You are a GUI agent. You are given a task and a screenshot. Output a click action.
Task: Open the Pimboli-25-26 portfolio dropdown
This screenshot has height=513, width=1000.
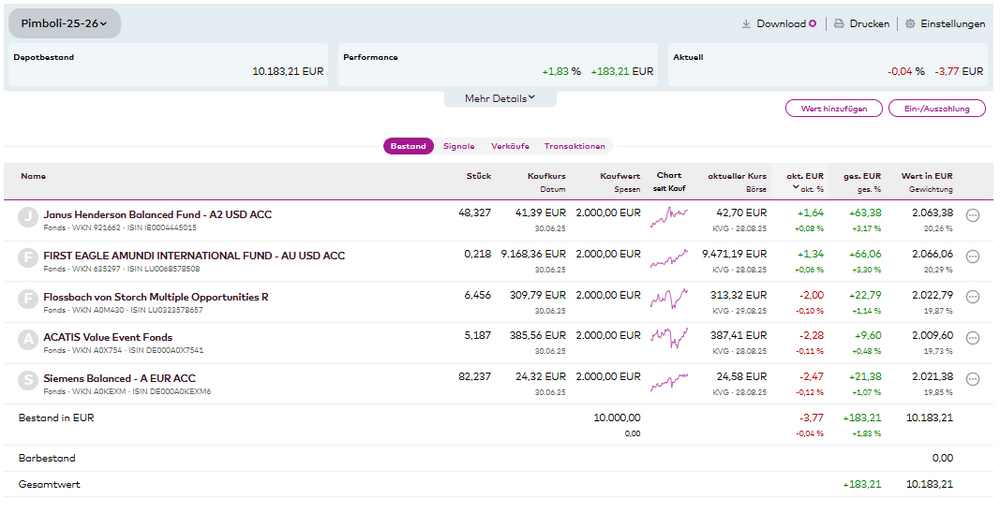pos(64,23)
